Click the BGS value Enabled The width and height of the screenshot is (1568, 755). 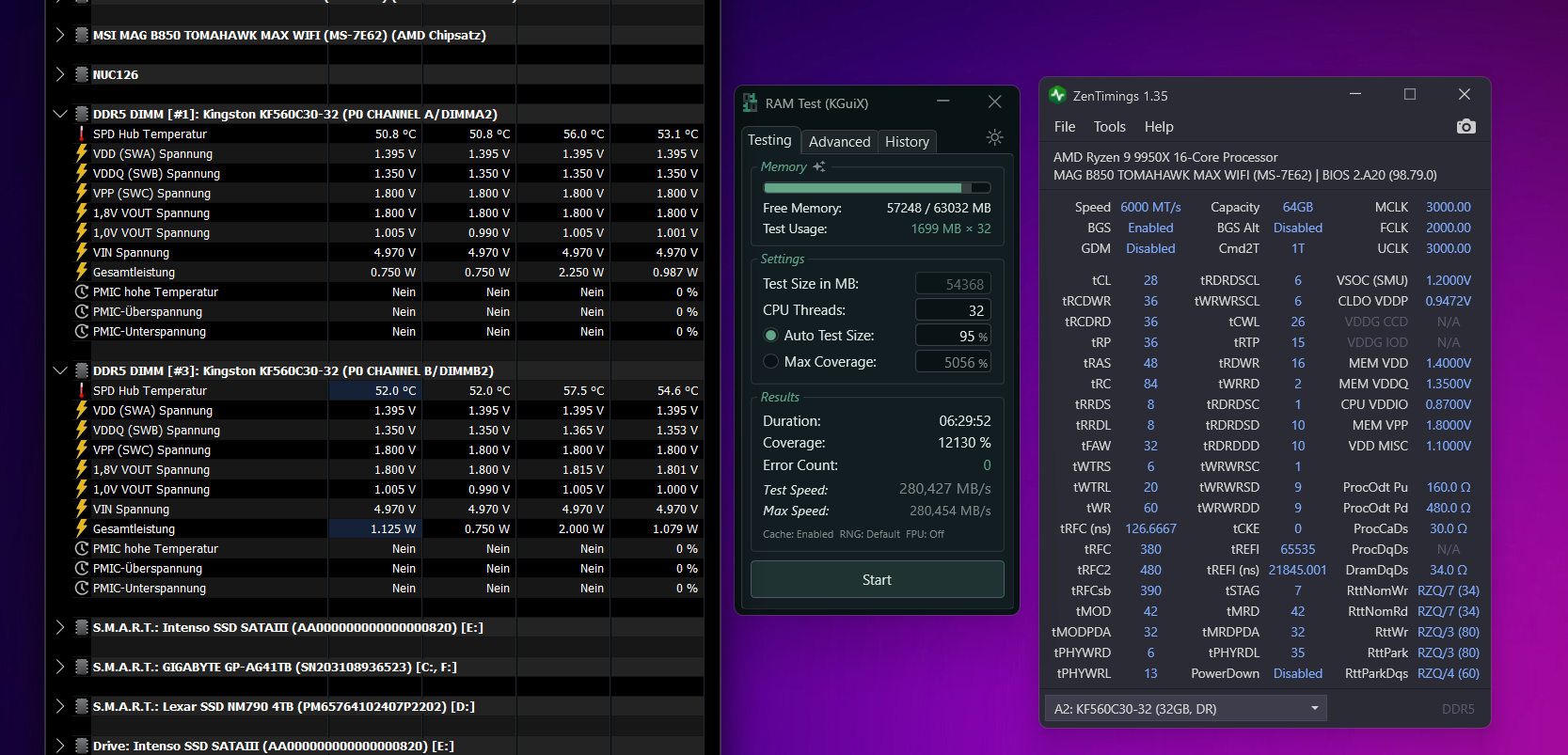point(1150,228)
